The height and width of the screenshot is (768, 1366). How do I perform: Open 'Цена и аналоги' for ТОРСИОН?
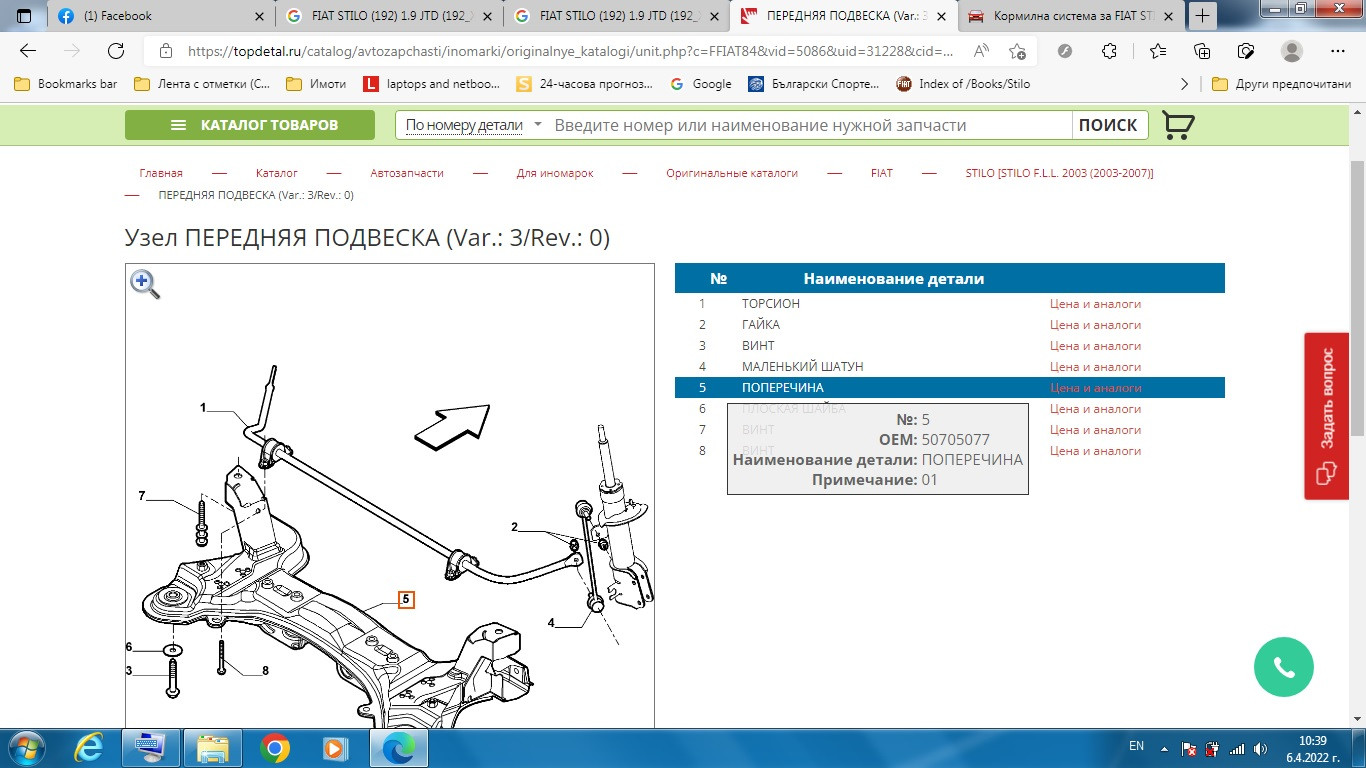pyautogui.click(x=1095, y=304)
